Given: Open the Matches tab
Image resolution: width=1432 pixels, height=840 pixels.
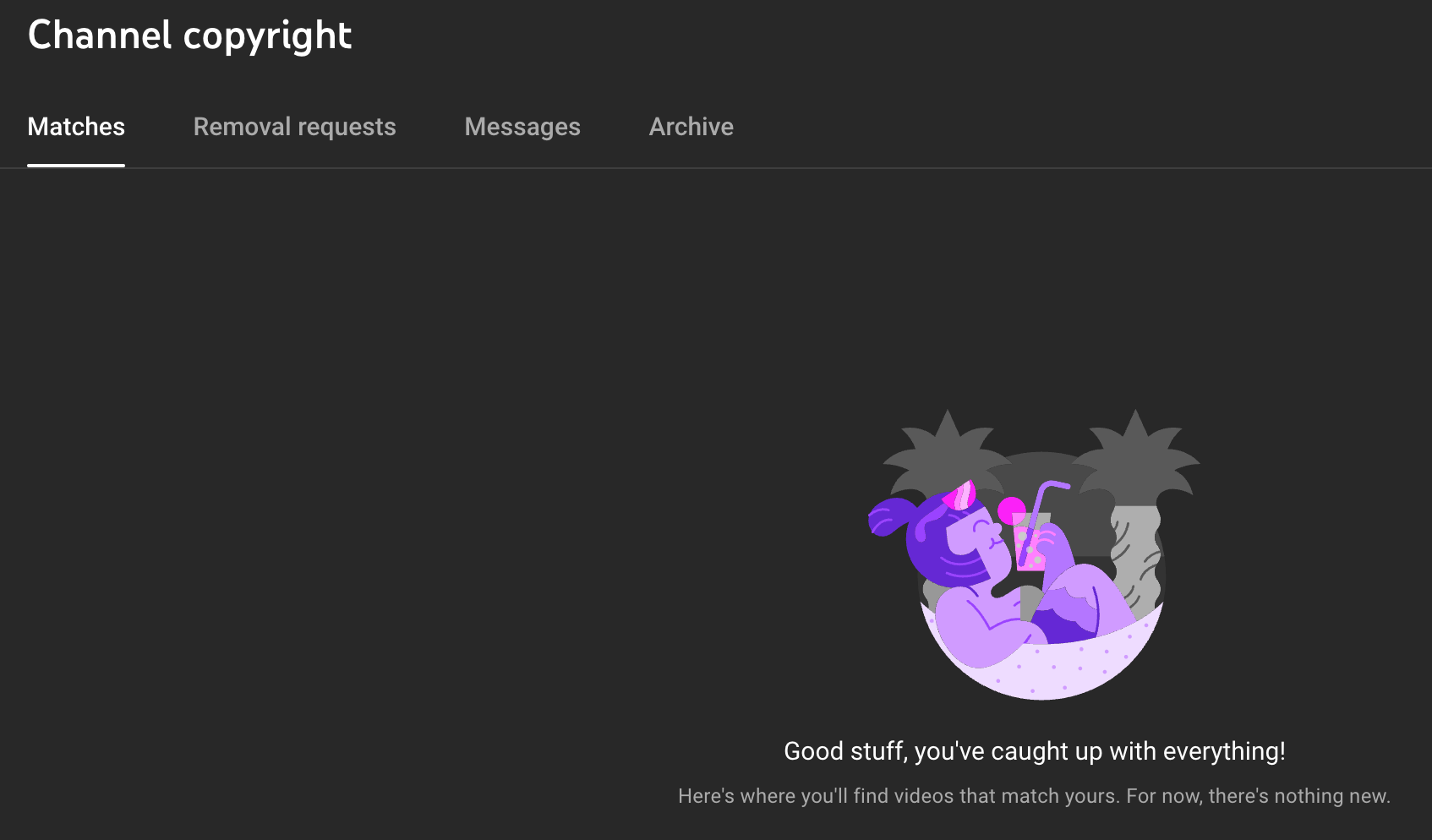Looking at the screenshot, I should [76, 127].
